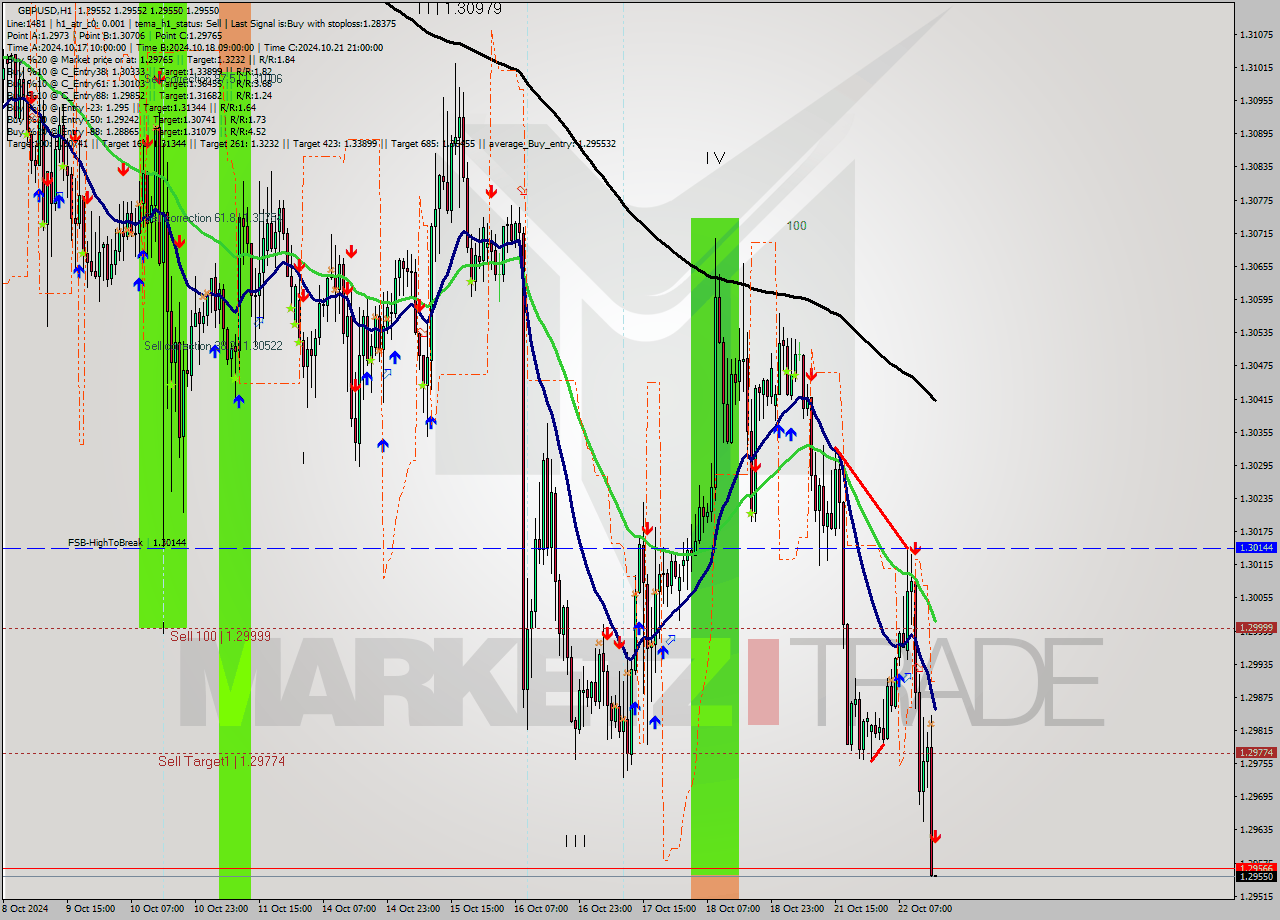Click 1.30715 on the price scale
Viewport: 1280px width, 920px height.
click(1256, 233)
